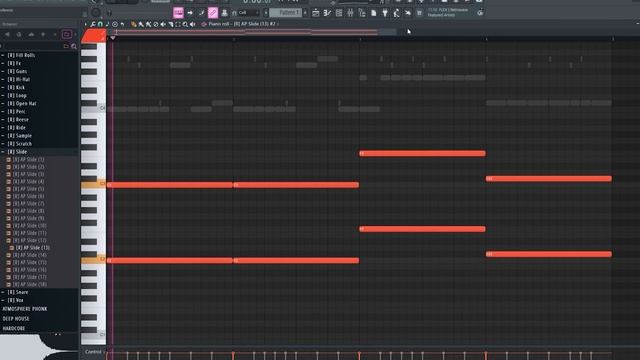
Task: Select the first lower-row red note
Action: [x=169, y=260]
